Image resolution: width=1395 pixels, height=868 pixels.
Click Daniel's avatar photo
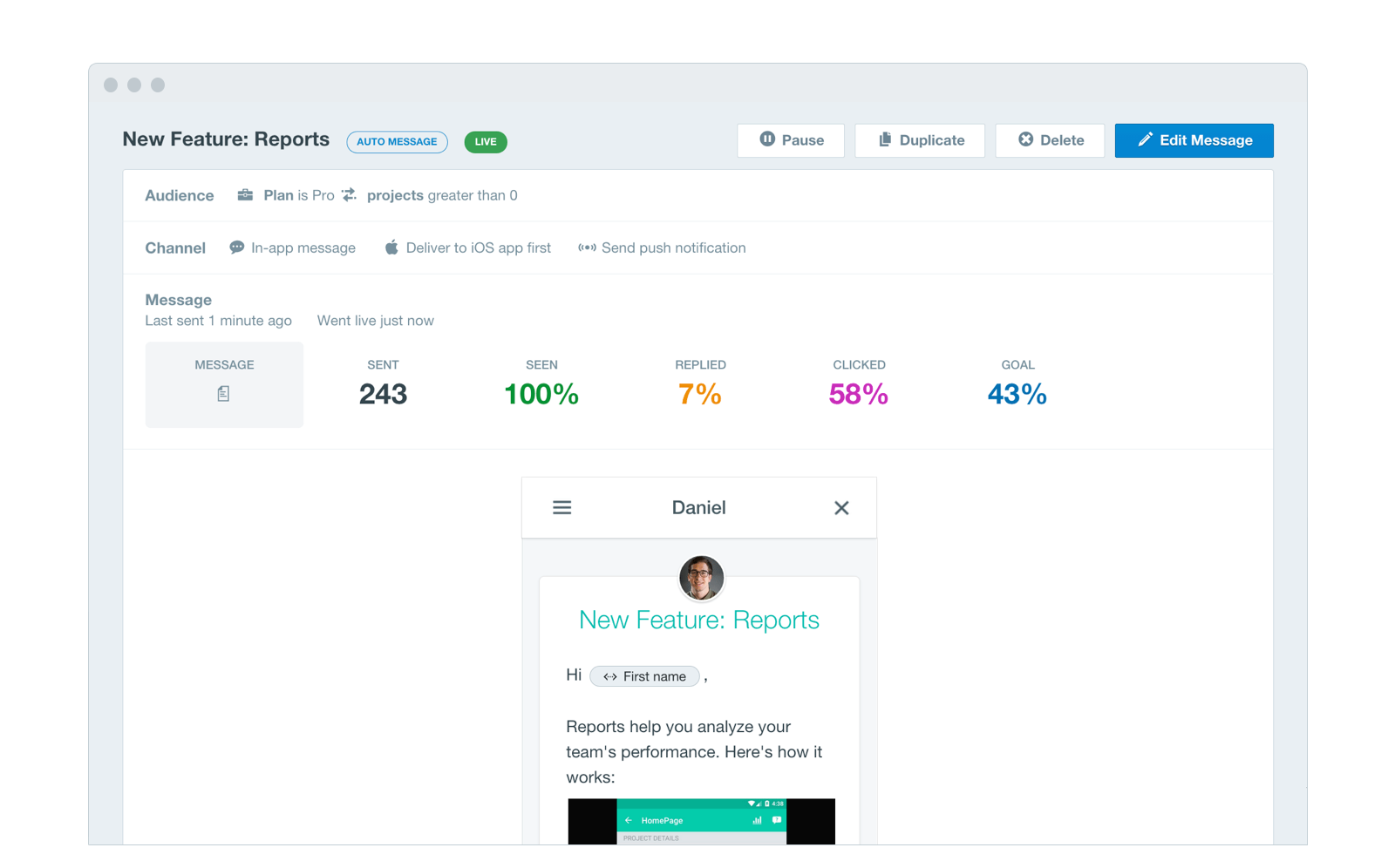pyautogui.click(x=701, y=578)
